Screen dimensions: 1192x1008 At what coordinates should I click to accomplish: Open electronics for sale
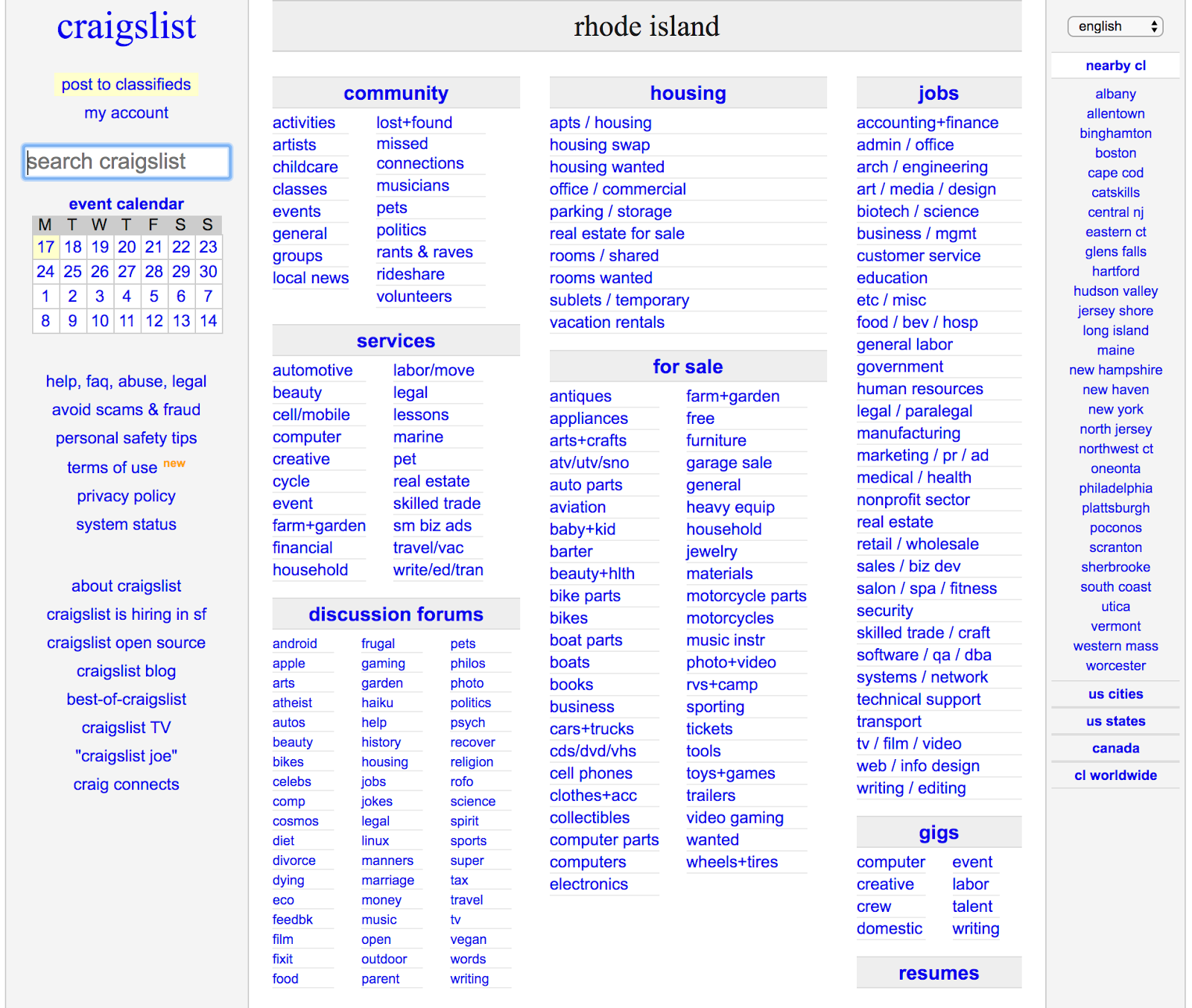tap(589, 884)
